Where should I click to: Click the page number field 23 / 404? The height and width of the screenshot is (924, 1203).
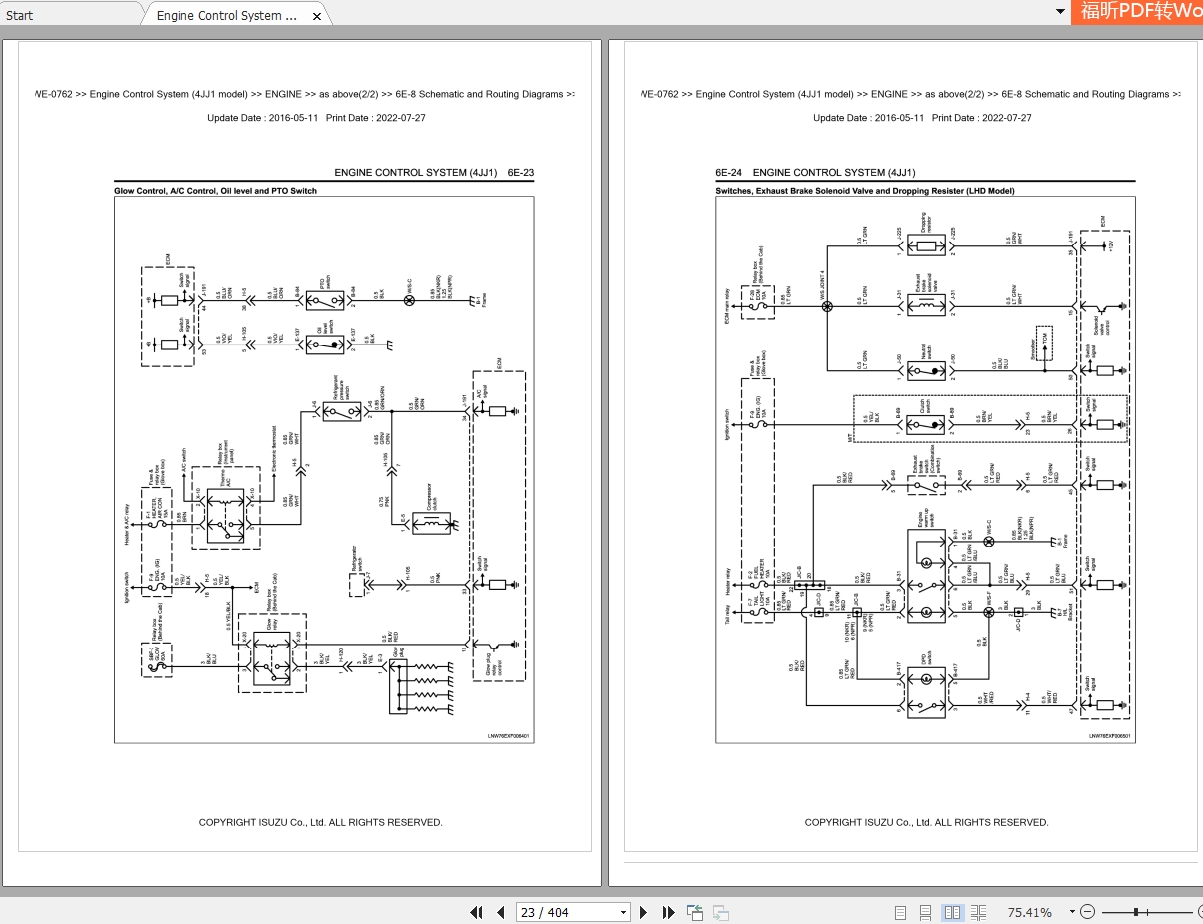pyautogui.click(x=567, y=912)
